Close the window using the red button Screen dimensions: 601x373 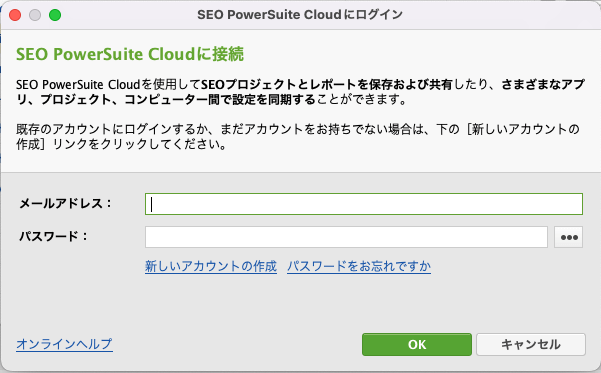coord(15,15)
